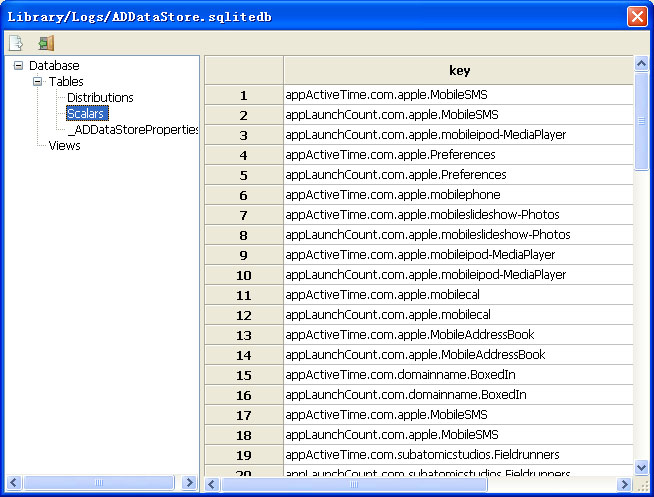Open the _ADDataStoreProperties table
Viewport: 654px width, 497px height.
point(133,130)
